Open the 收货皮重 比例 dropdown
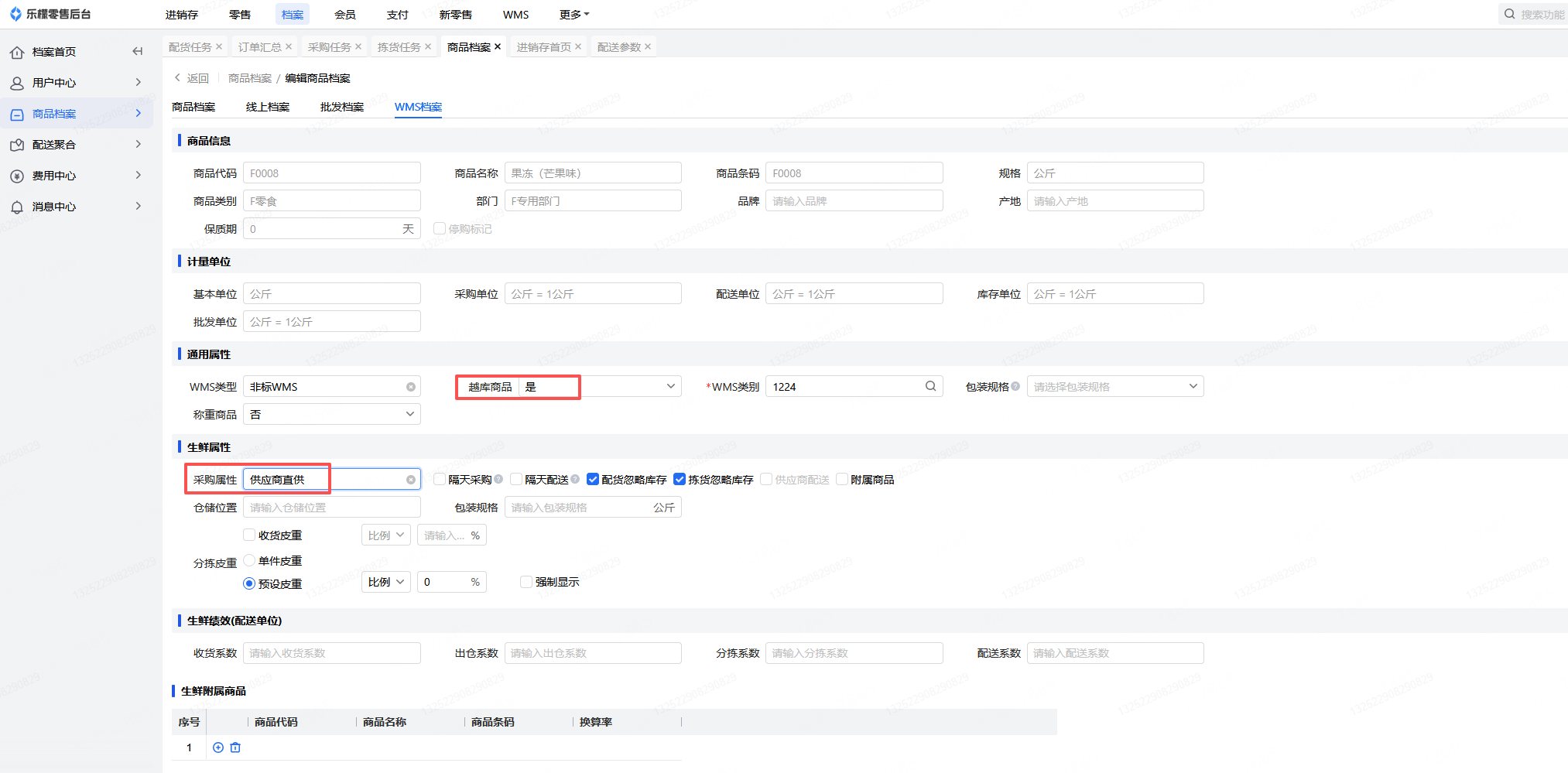 (x=385, y=535)
